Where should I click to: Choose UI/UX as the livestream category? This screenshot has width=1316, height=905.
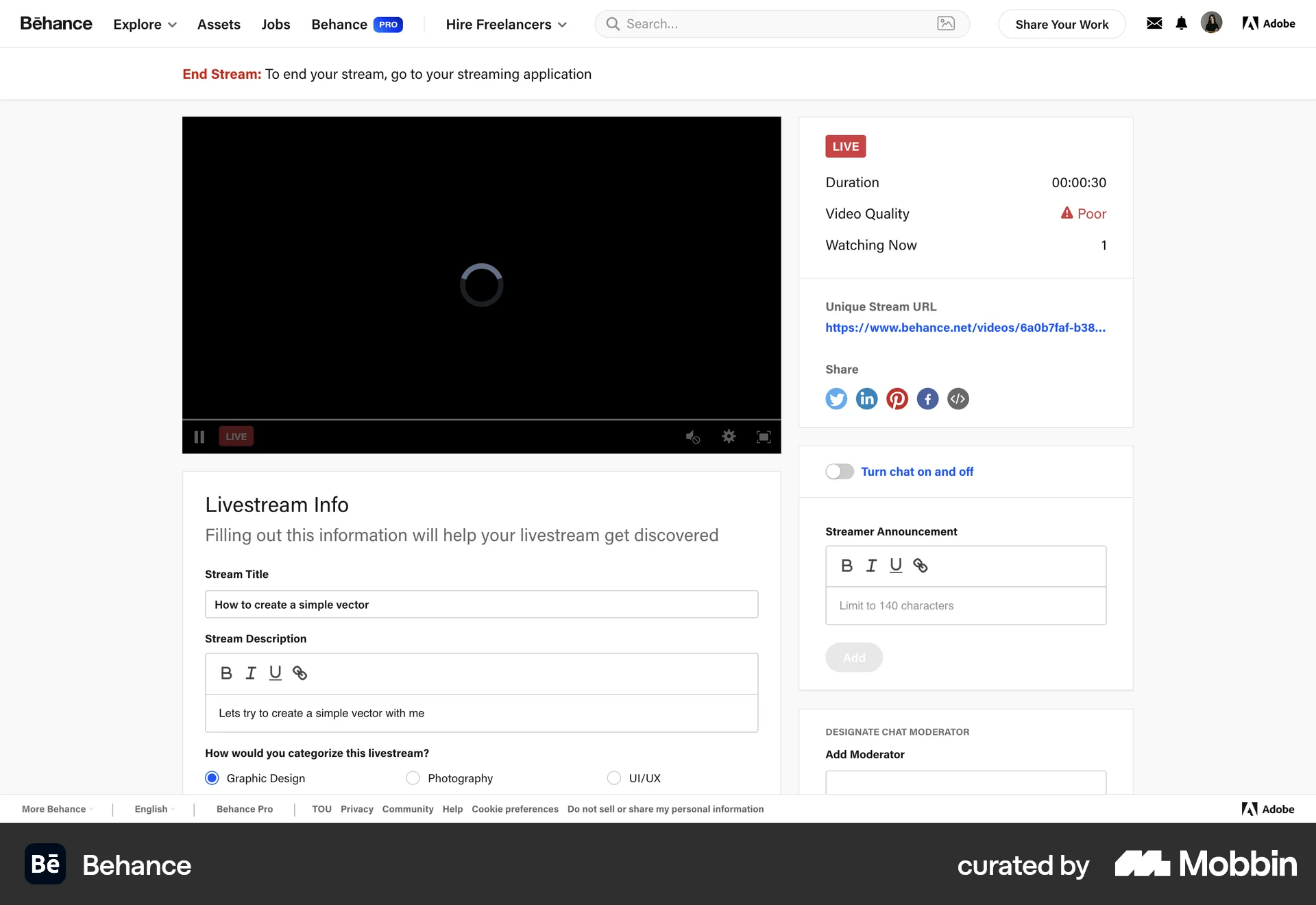point(613,777)
